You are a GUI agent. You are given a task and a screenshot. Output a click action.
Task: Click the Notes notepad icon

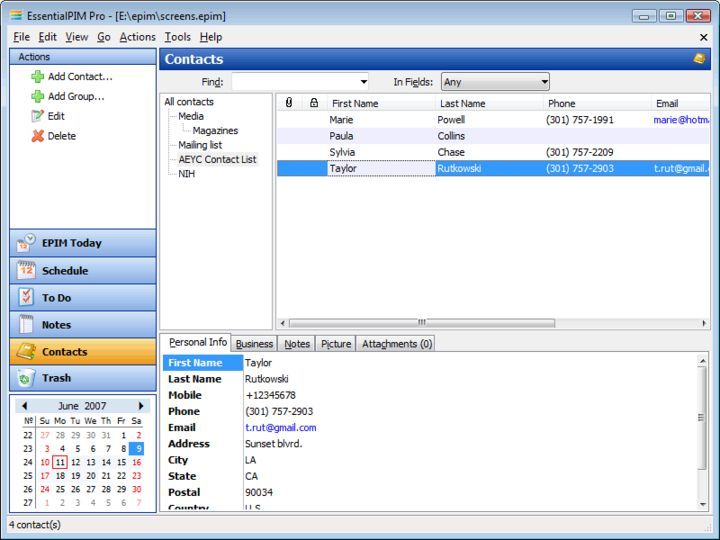(26, 324)
